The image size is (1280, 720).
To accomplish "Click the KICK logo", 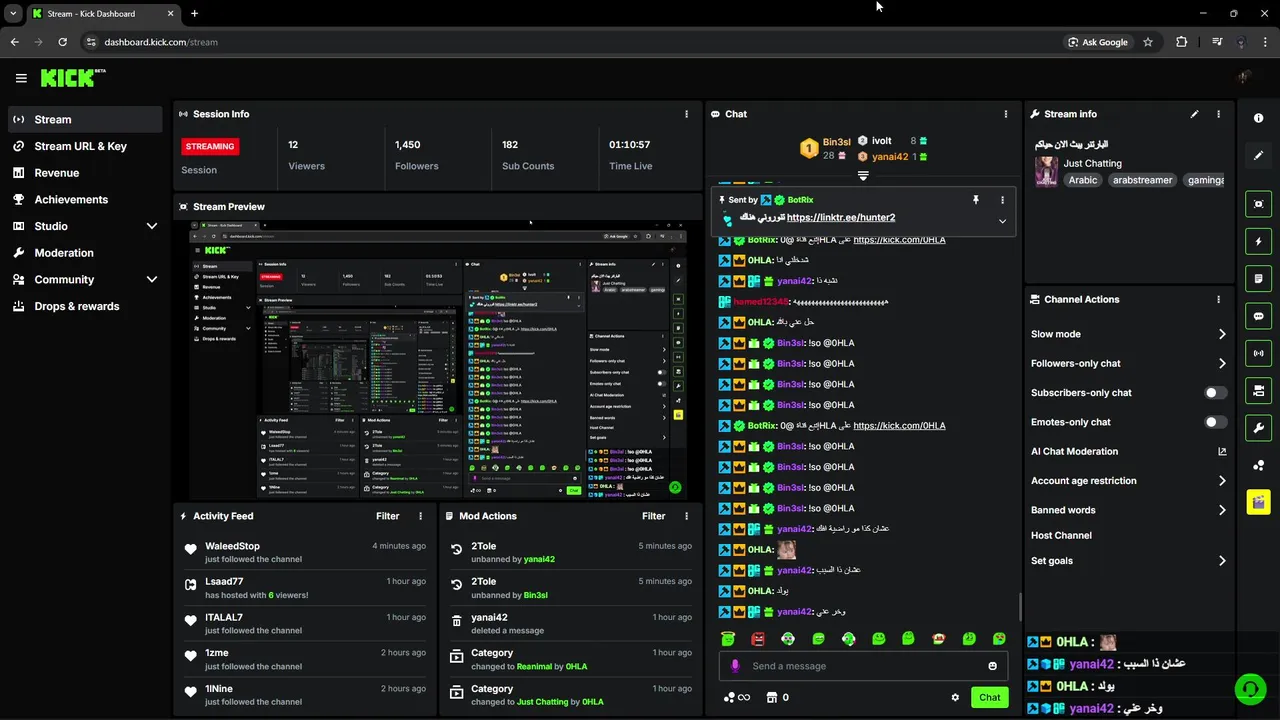I will (x=72, y=78).
